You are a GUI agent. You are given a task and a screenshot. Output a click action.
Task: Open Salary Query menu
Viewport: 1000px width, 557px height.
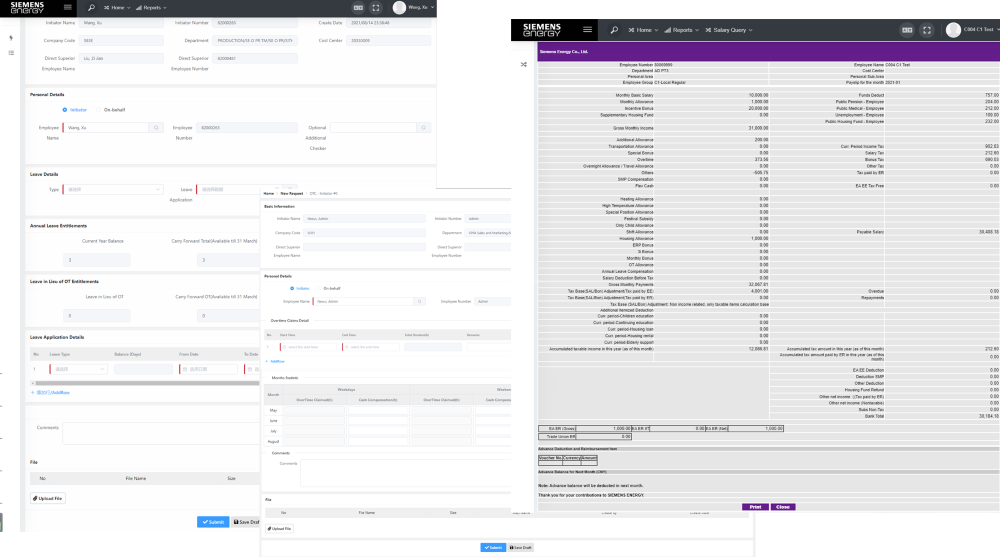[x=728, y=30]
